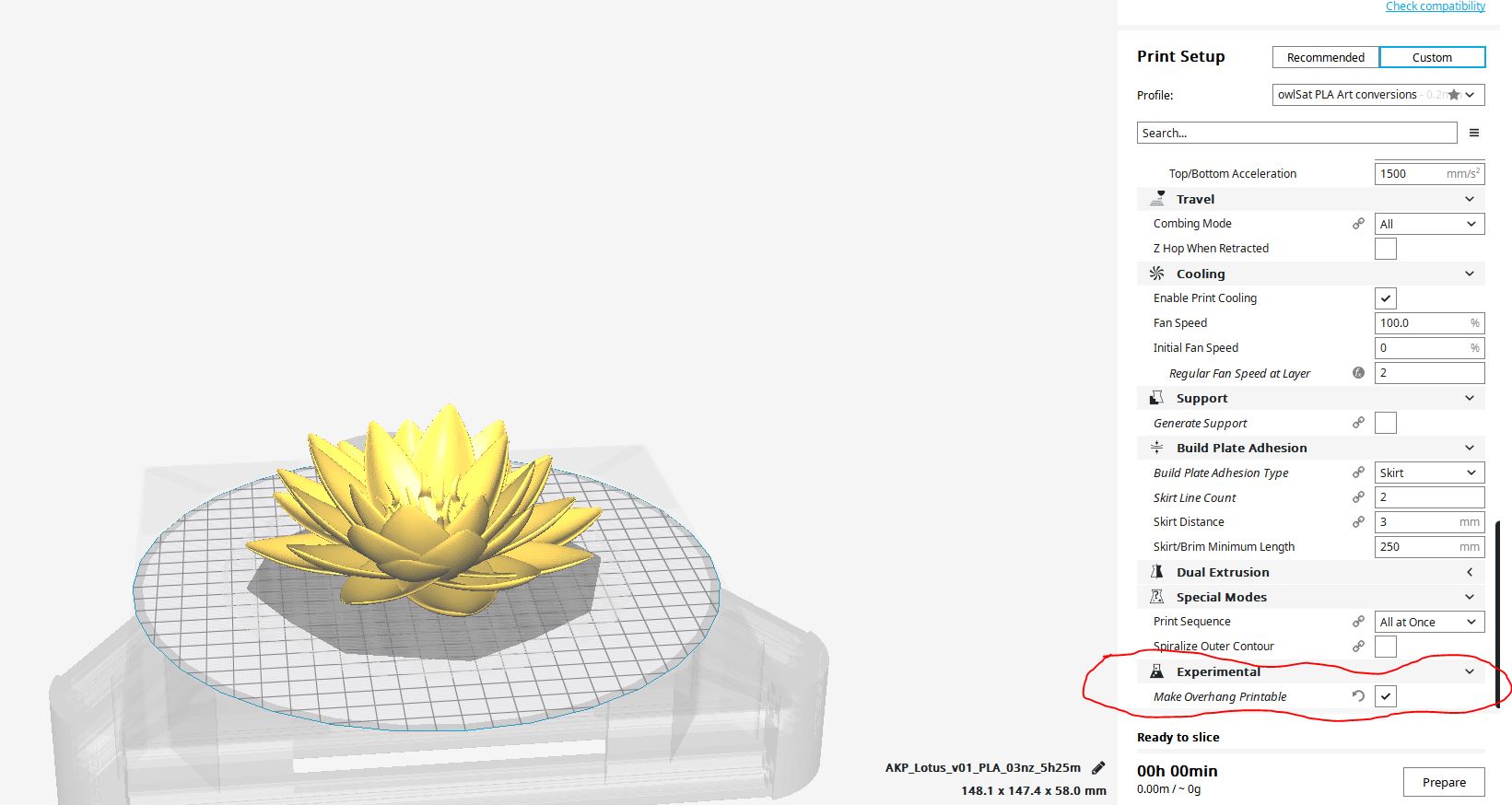
Task: Click the Skirt/Brim Minimum Length field
Action: [1430, 547]
